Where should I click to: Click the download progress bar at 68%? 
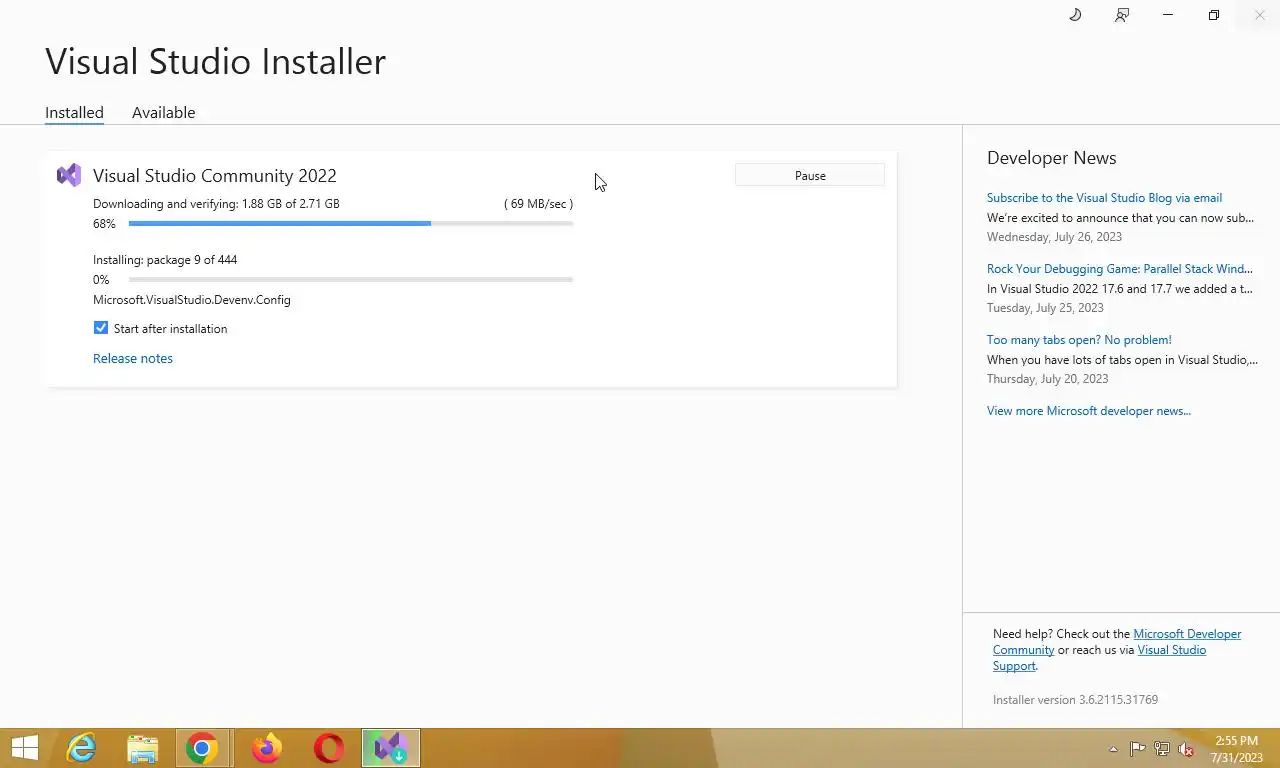[351, 224]
